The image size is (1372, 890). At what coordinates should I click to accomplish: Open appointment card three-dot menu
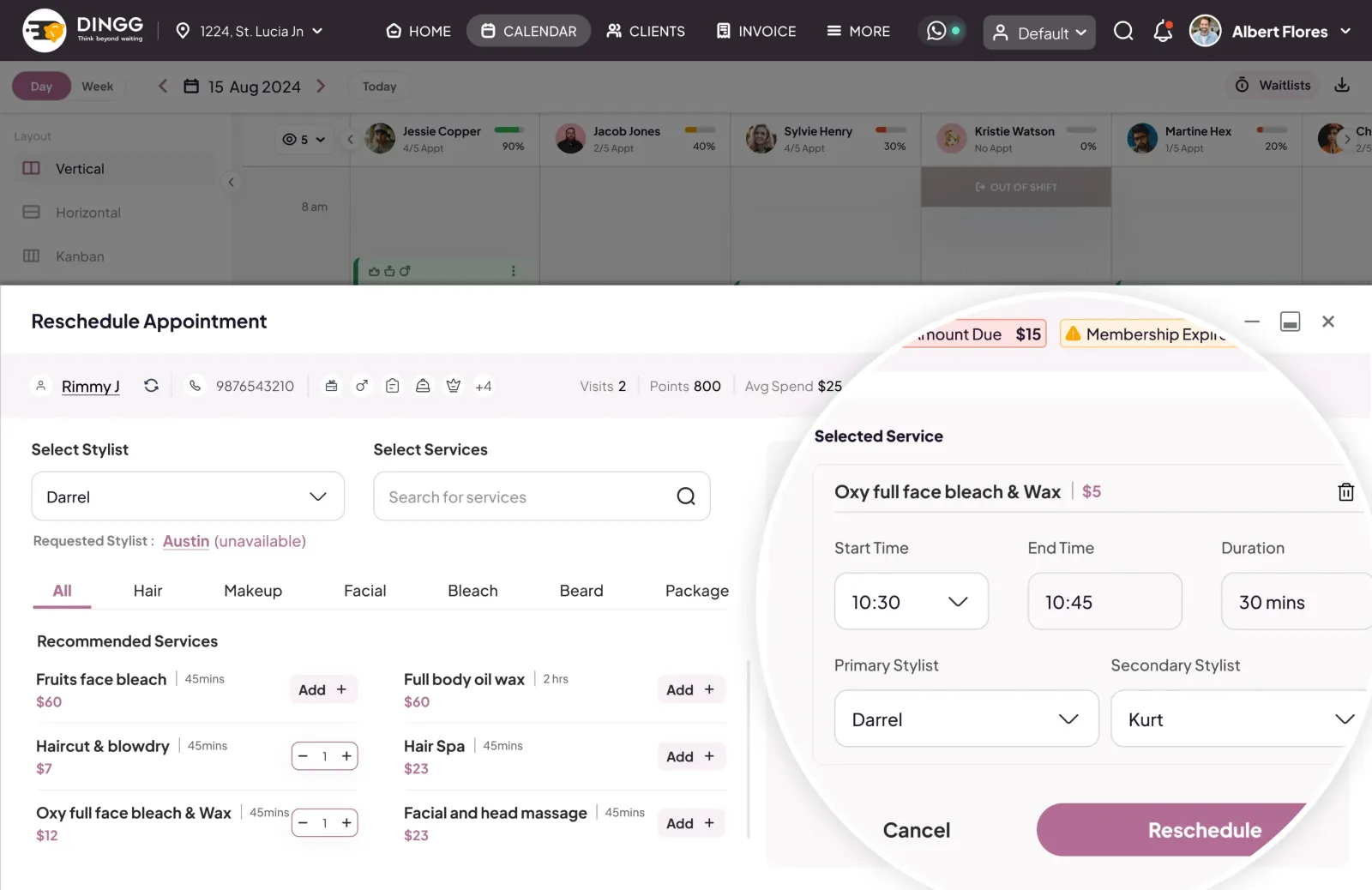click(514, 271)
